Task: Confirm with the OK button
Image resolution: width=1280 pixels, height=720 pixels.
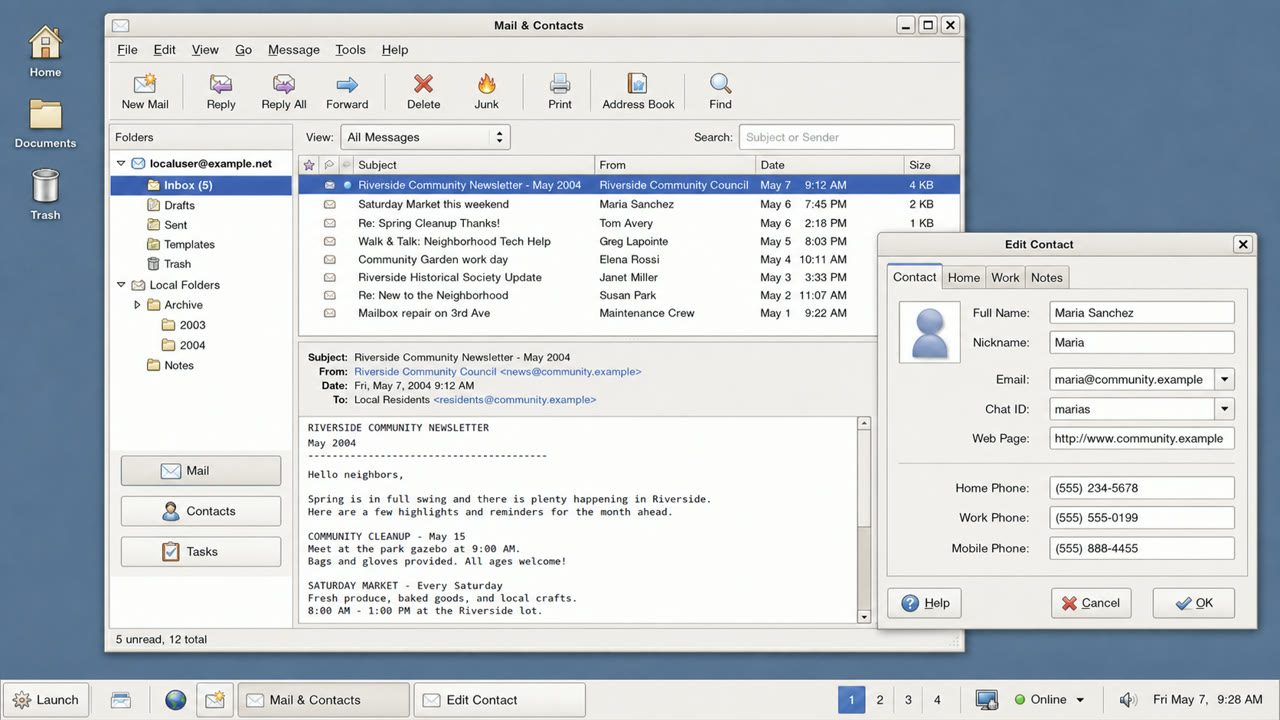Action: [1194, 603]
